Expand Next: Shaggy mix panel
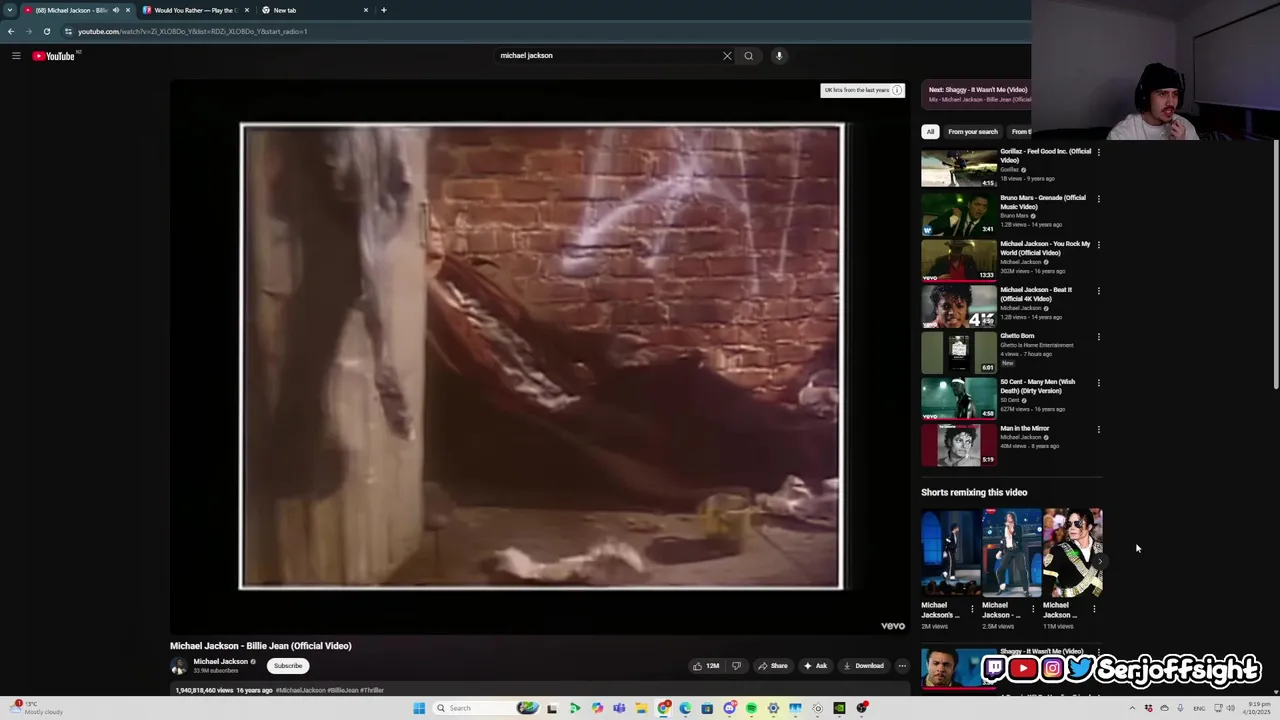 (976, 94)
